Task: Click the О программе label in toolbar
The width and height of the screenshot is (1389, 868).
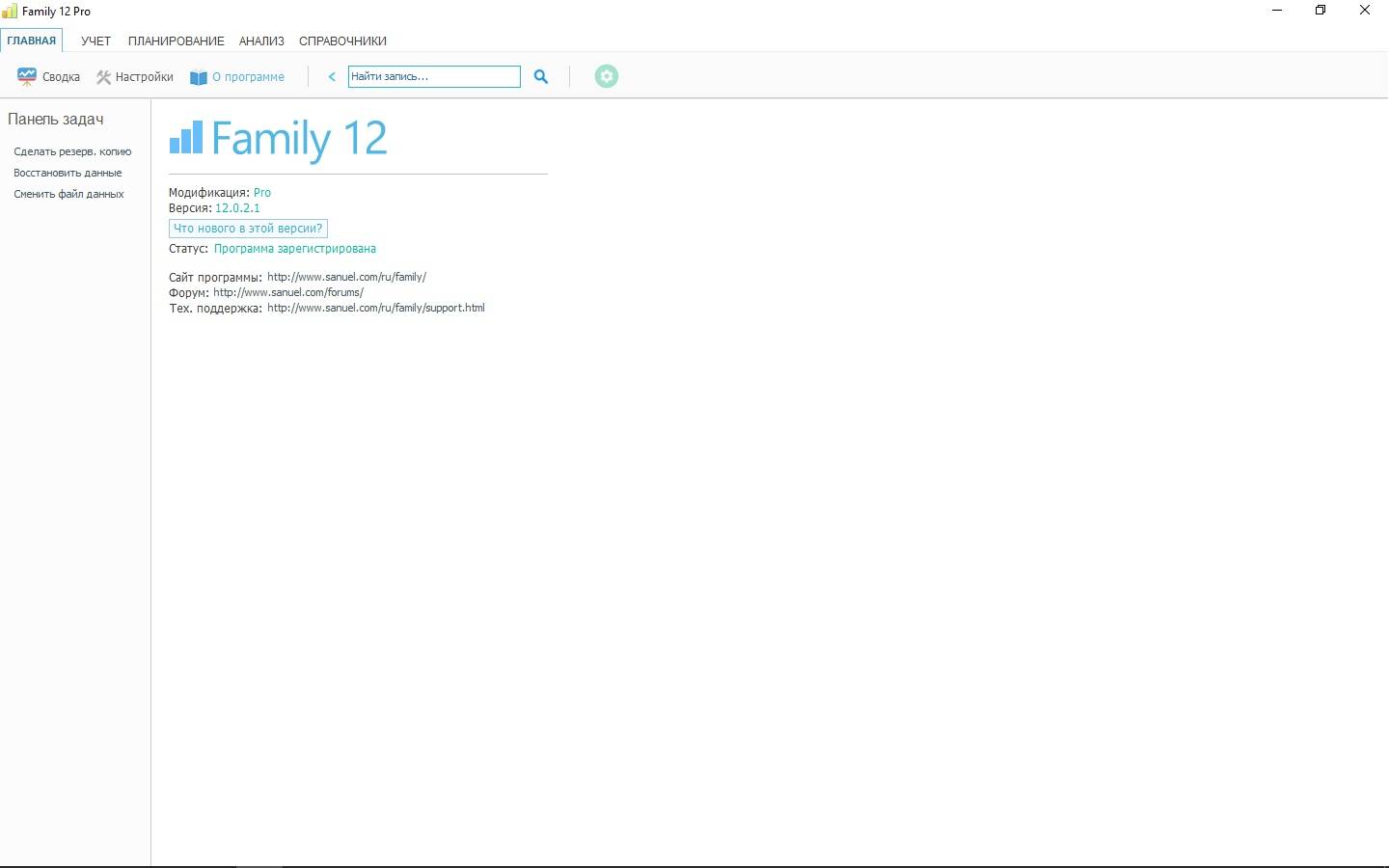Action: [x=248, y=77]
